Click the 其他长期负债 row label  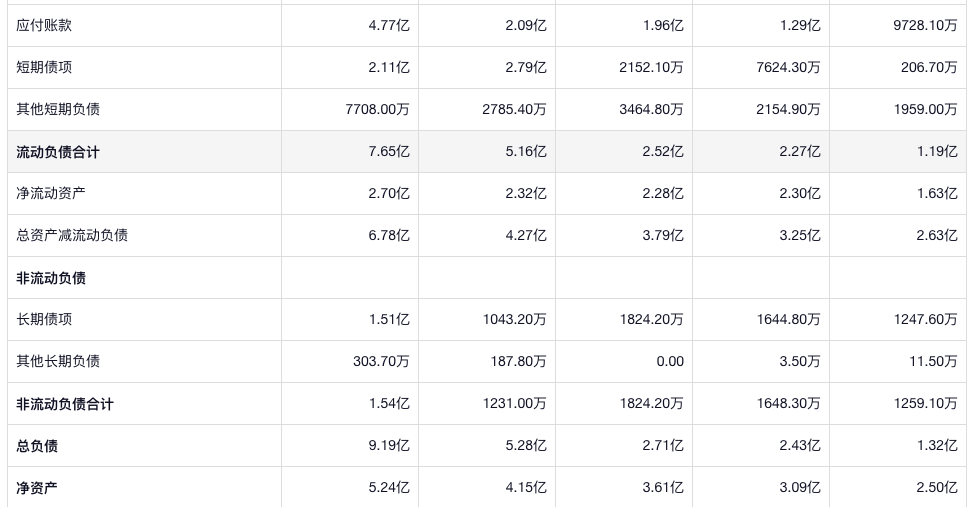58,362
